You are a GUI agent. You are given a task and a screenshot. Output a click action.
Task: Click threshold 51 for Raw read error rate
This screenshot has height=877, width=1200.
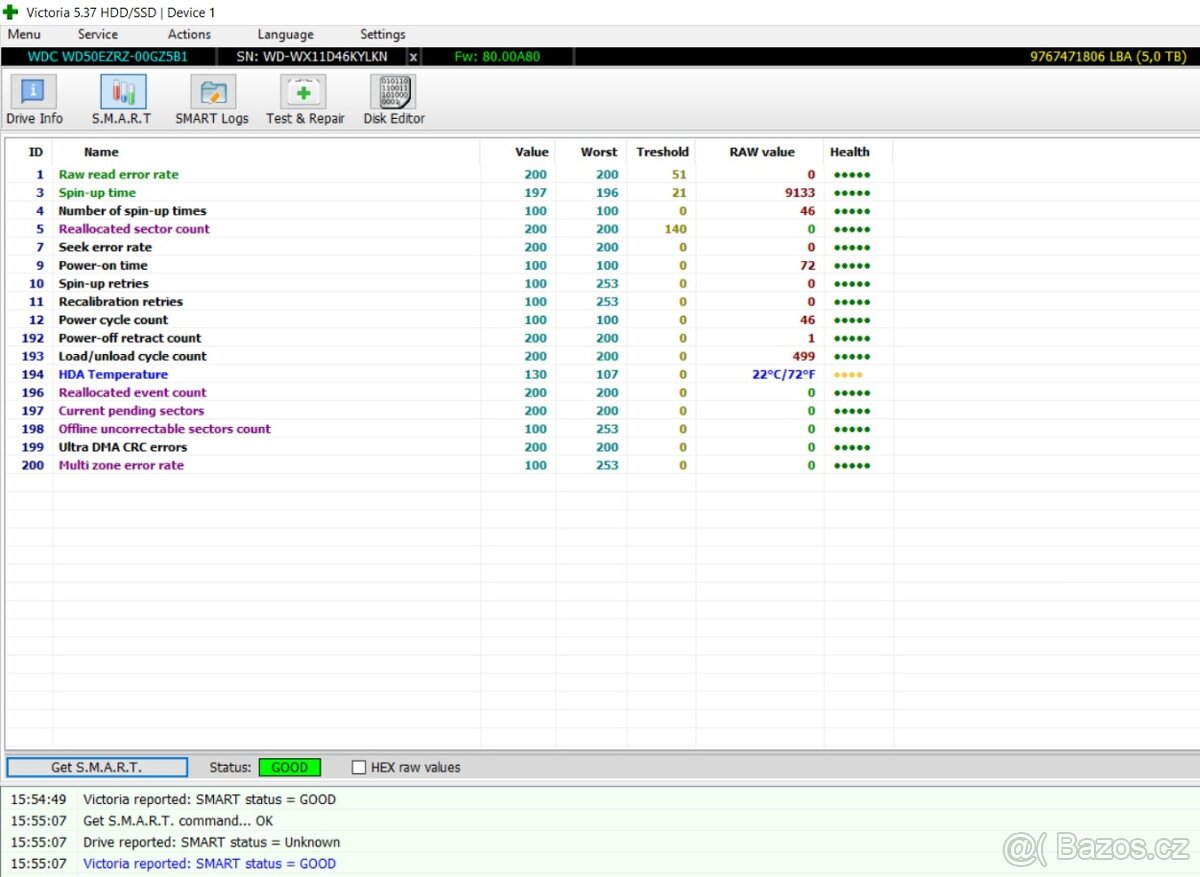tap(679, 174)
